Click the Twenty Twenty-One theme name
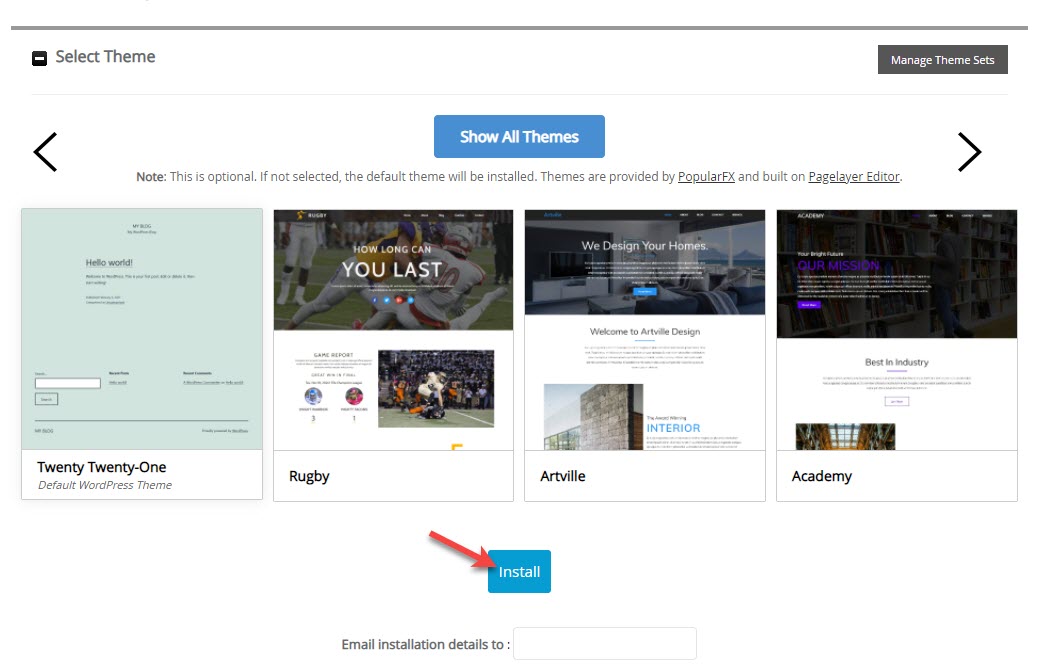 (101, 467)
